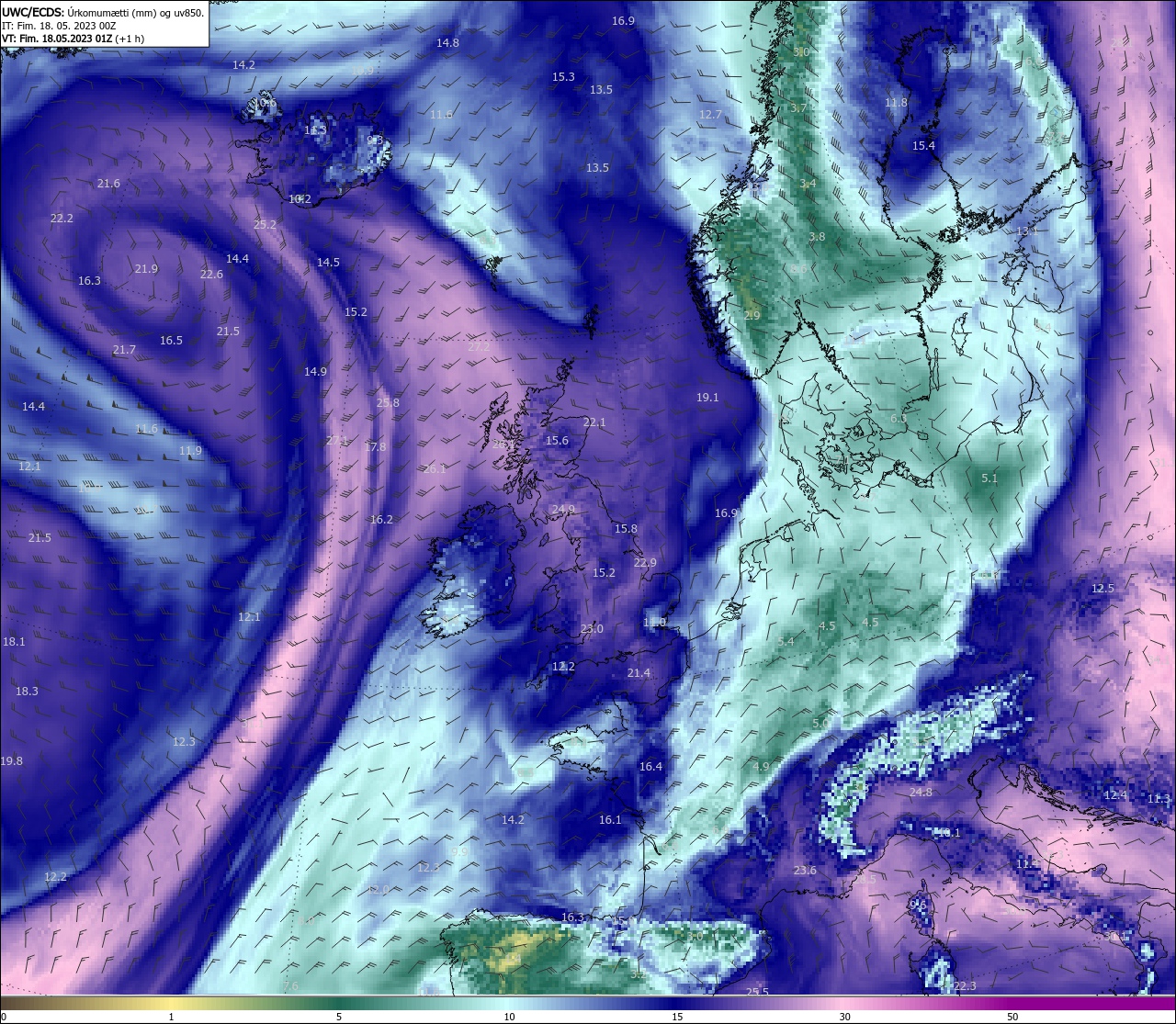Click the 2.9 value over Norway

pyautogui.click(x=752, y=316)
